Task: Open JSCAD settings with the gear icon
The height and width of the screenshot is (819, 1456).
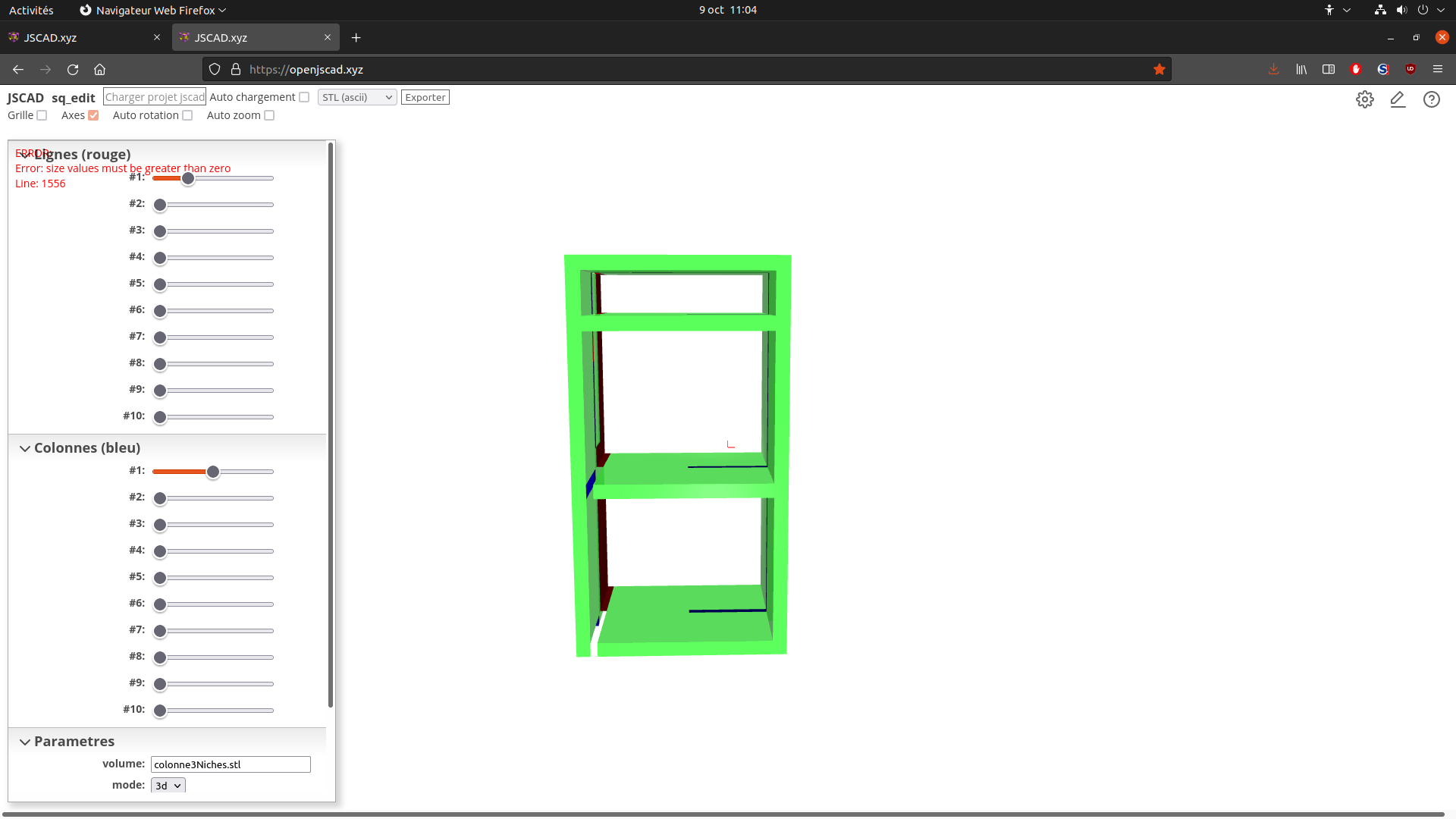Action: [1365, 99]
